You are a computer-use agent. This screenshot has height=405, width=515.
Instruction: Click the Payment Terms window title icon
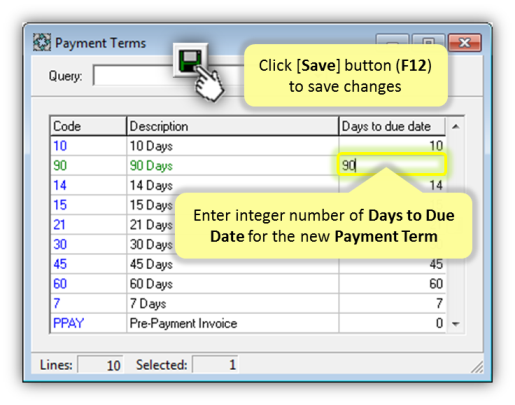42,42
